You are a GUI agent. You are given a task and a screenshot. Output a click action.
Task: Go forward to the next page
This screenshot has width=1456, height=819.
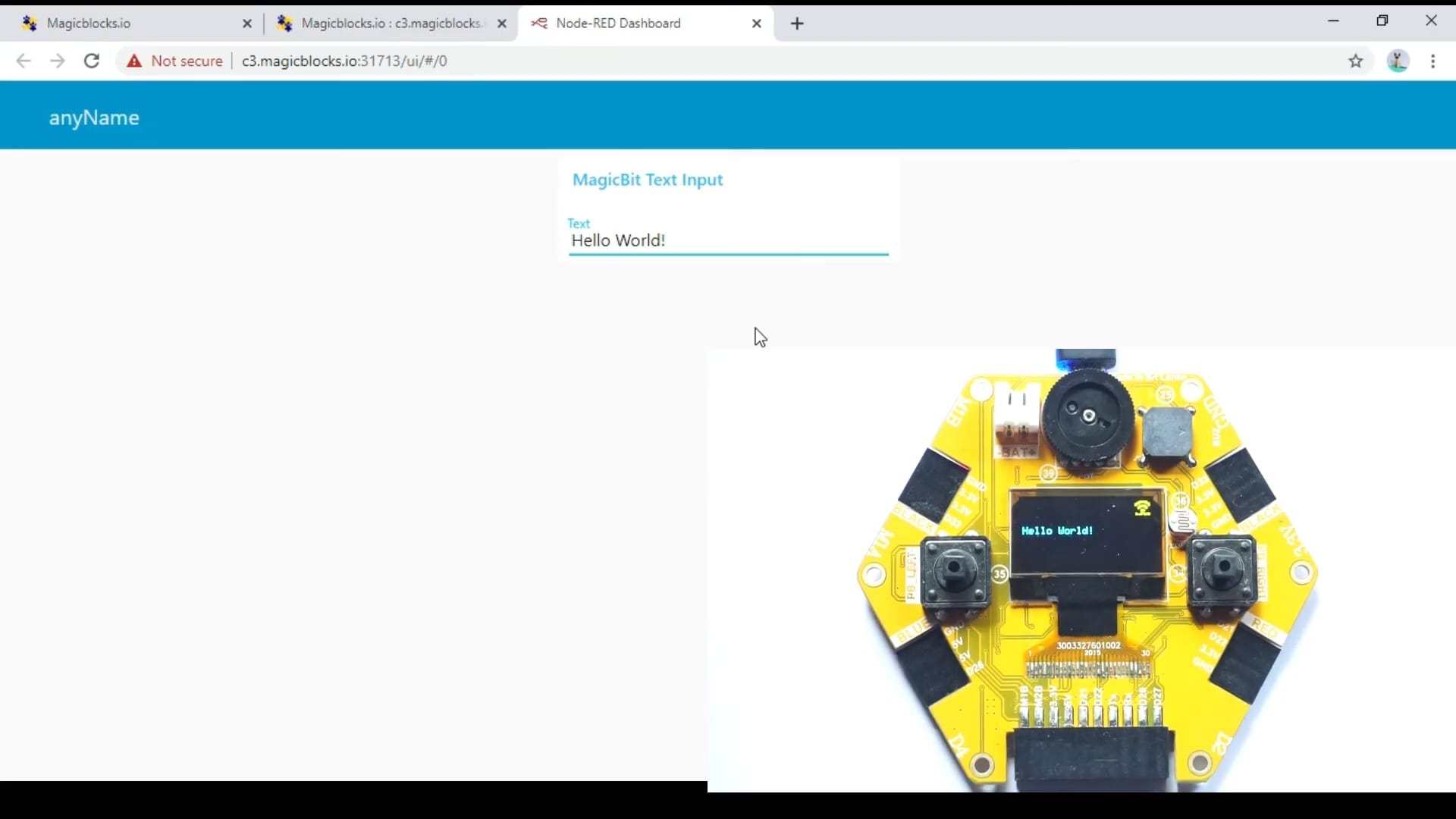pos(58,61)
